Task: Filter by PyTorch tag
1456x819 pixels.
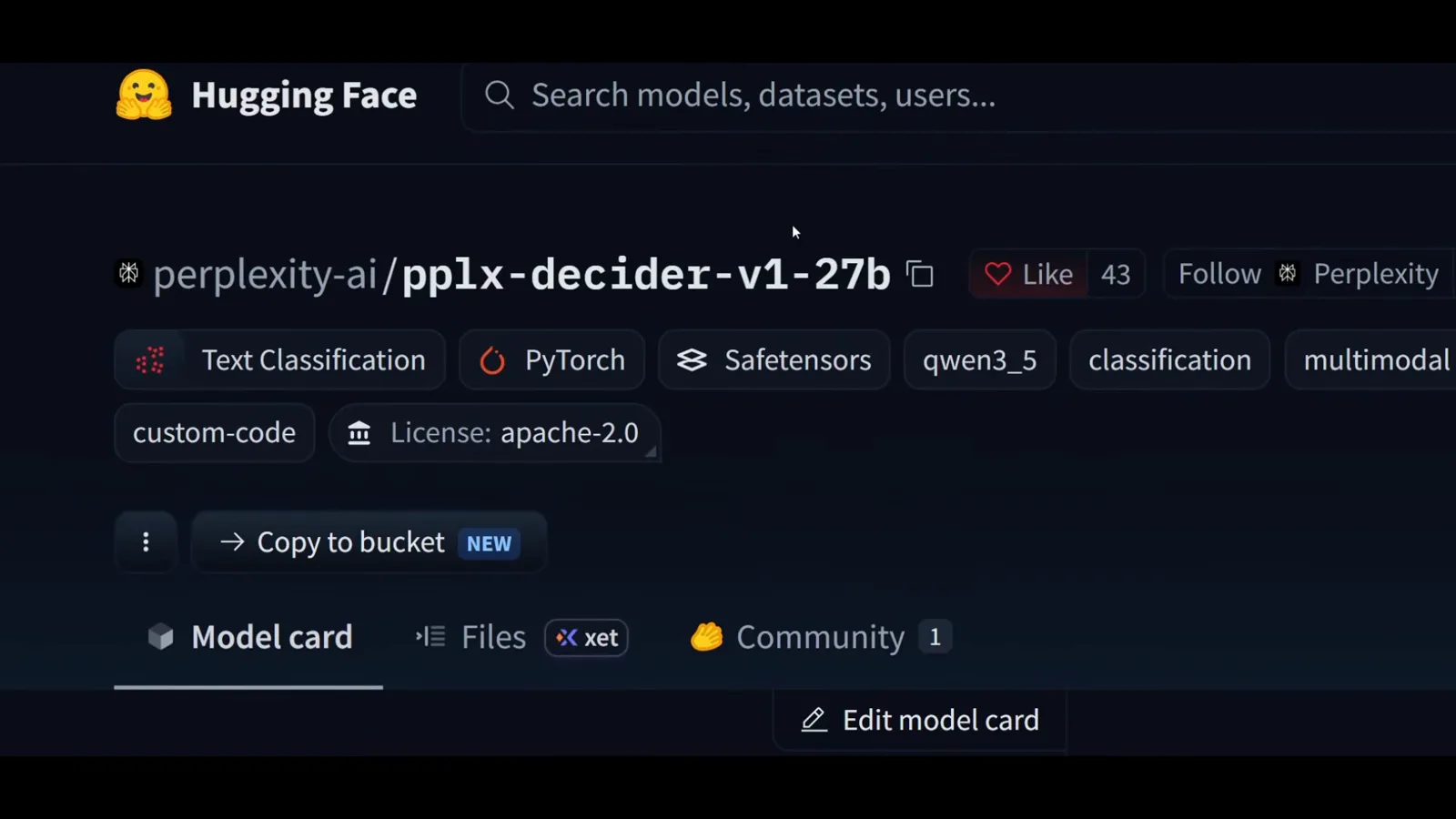Action: point(552,360)
